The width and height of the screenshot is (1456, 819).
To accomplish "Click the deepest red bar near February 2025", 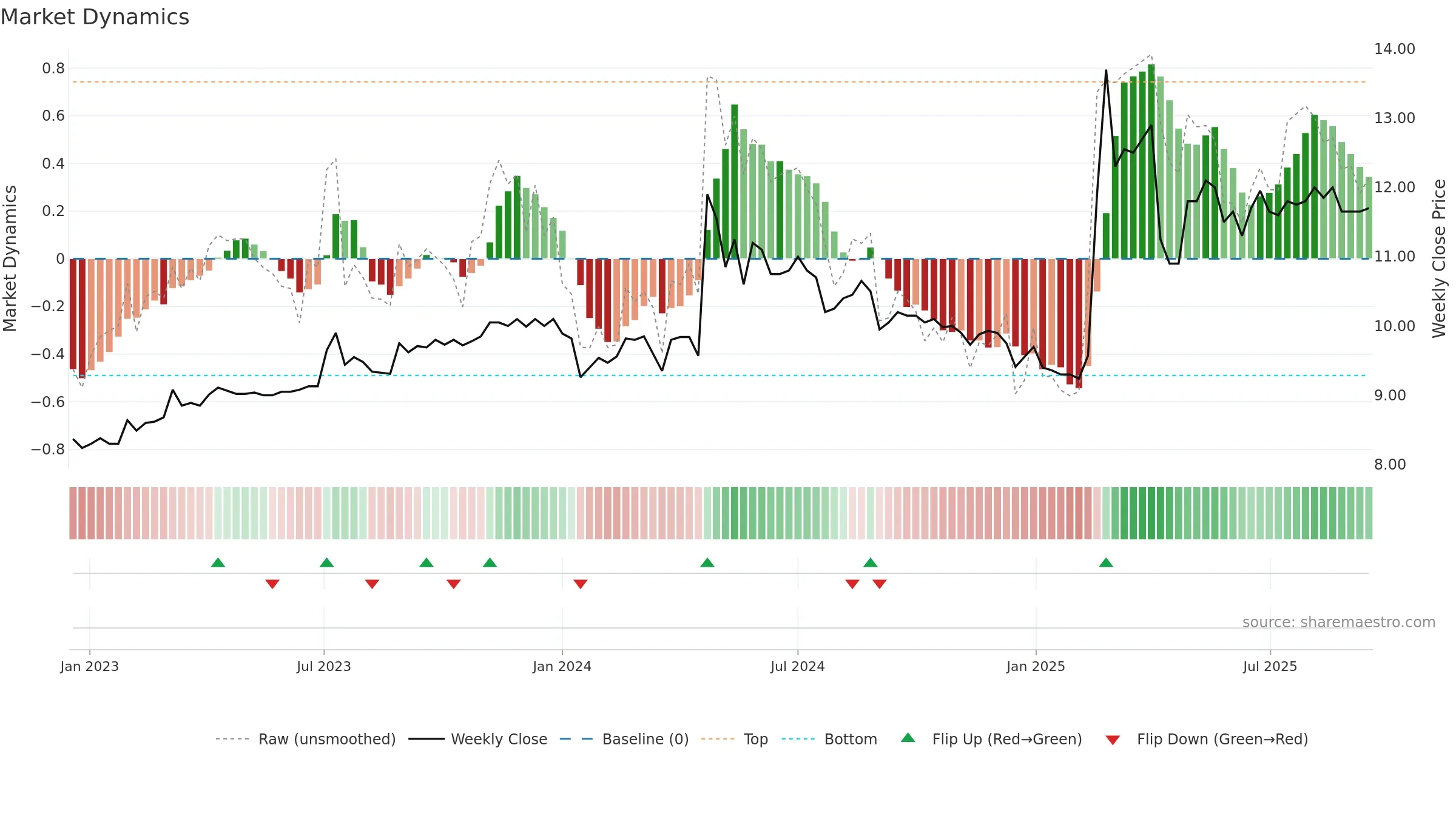I will click(x=1079, y=323).
